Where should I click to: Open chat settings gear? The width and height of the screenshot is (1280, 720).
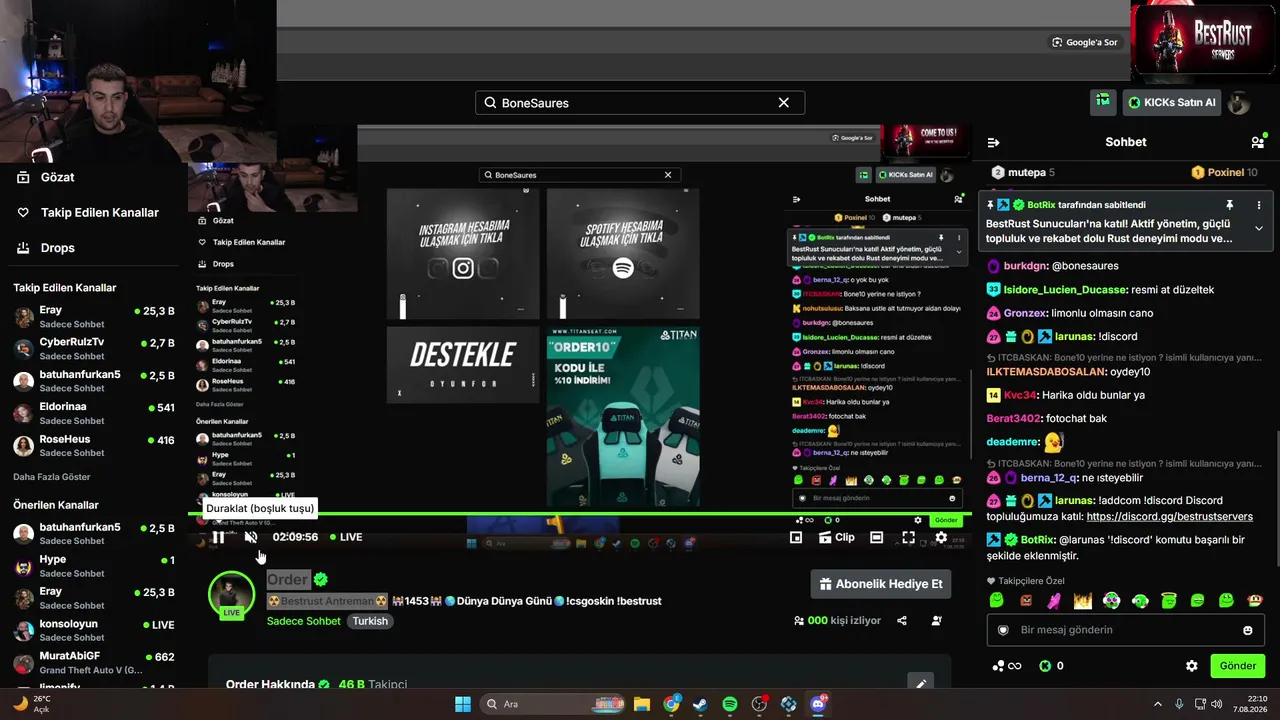click(x=1192, y=666)
